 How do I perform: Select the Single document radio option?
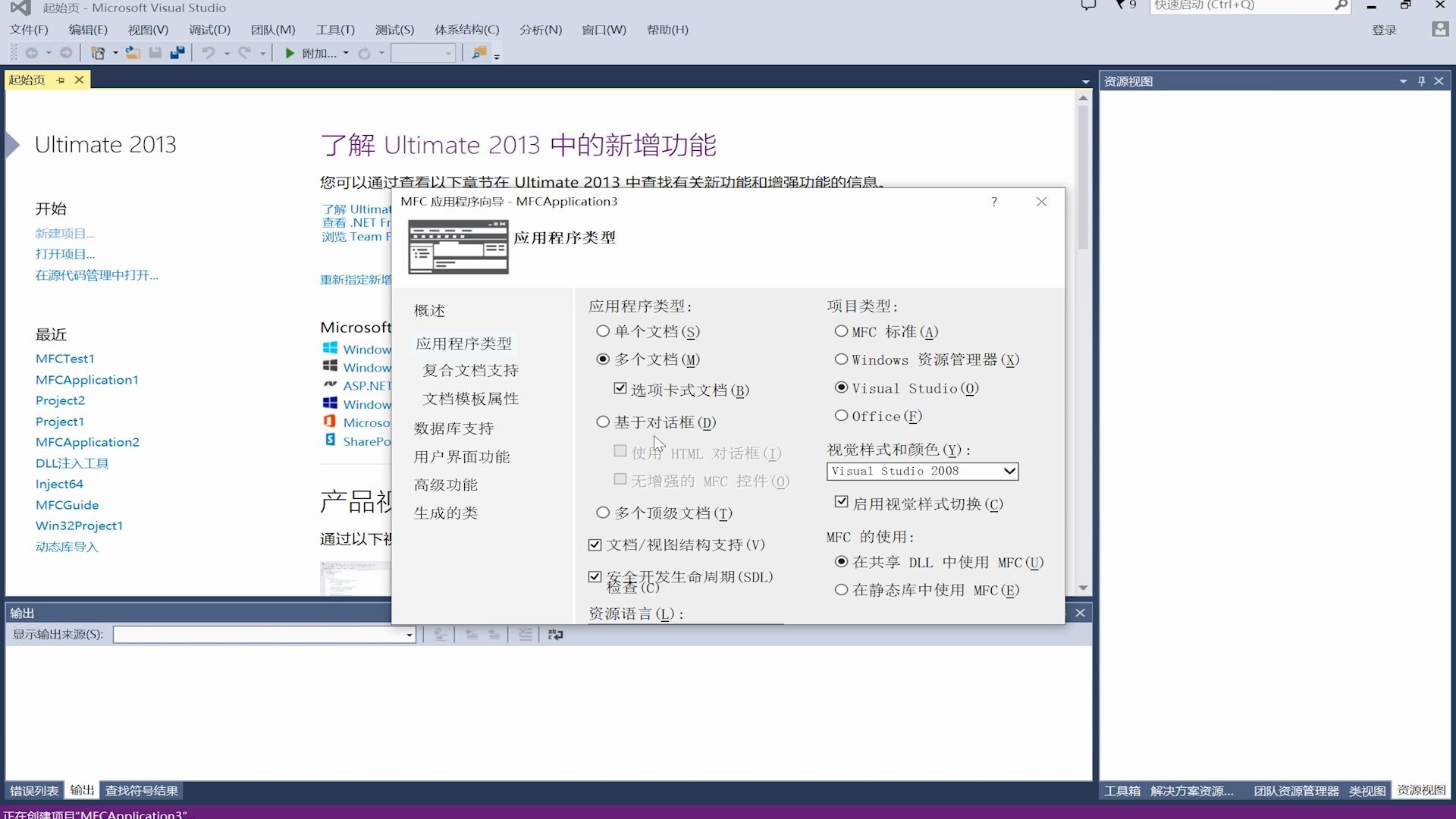pyautogui.click(x=603, y=331)
